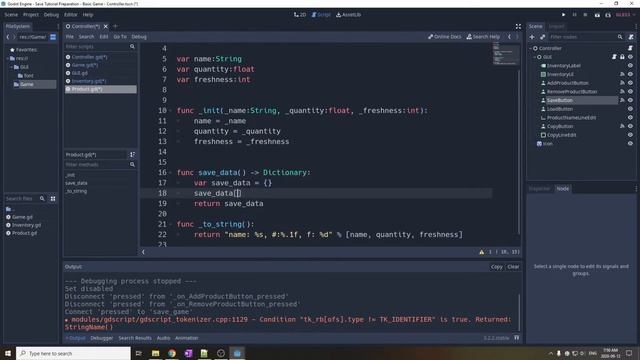Close the Controller scene tab
Viewport: 640px width, 360px height.
[106, 26]
